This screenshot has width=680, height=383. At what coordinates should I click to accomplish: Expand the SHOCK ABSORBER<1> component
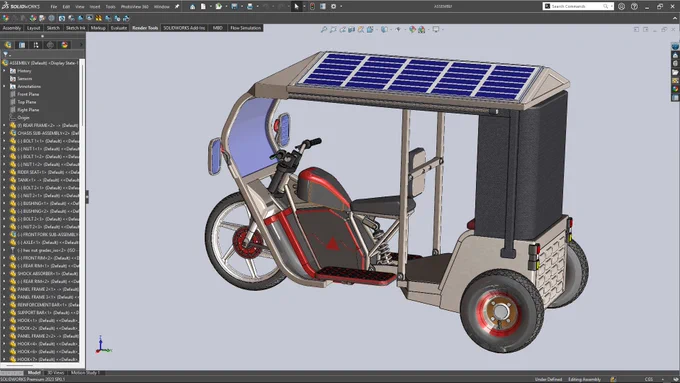pyautogui.click(x=4, y=274)
